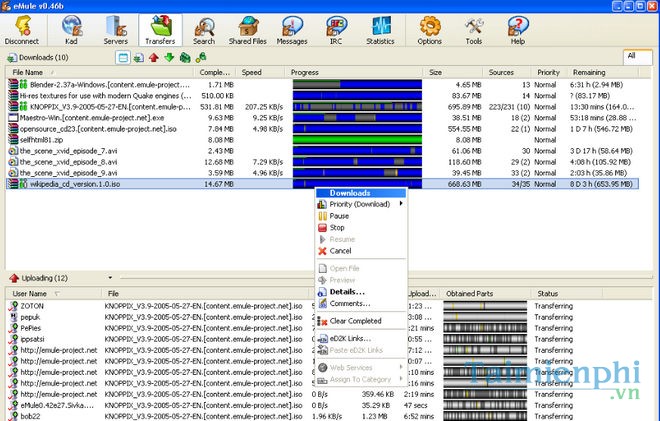Choose Cancel from context menu
This screenshot has height=421, width=660.
pyautogui.click(x=361, y=251)
